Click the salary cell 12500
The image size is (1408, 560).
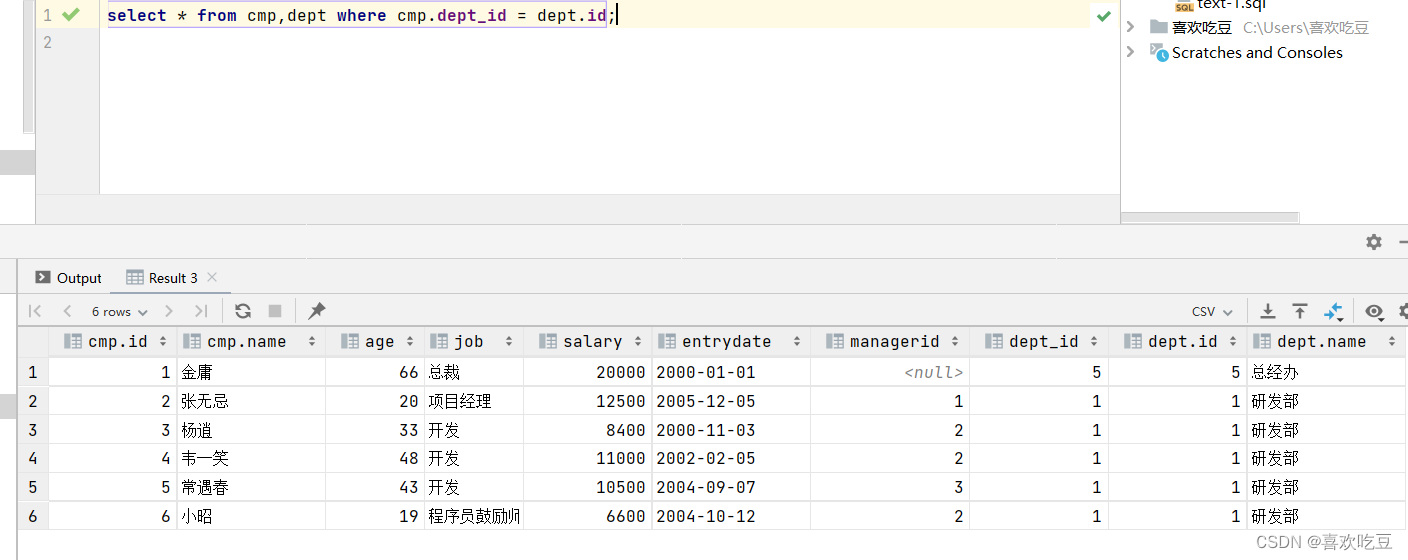coord(587,401)
